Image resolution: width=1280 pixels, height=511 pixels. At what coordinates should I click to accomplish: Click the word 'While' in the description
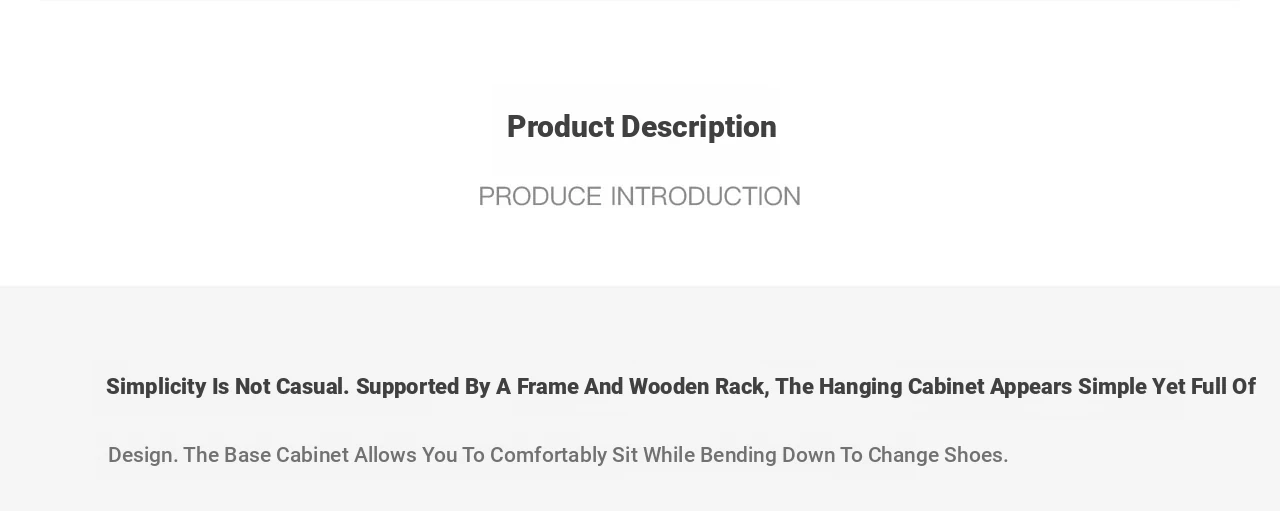pyautogui.click(x=669, y=455)
